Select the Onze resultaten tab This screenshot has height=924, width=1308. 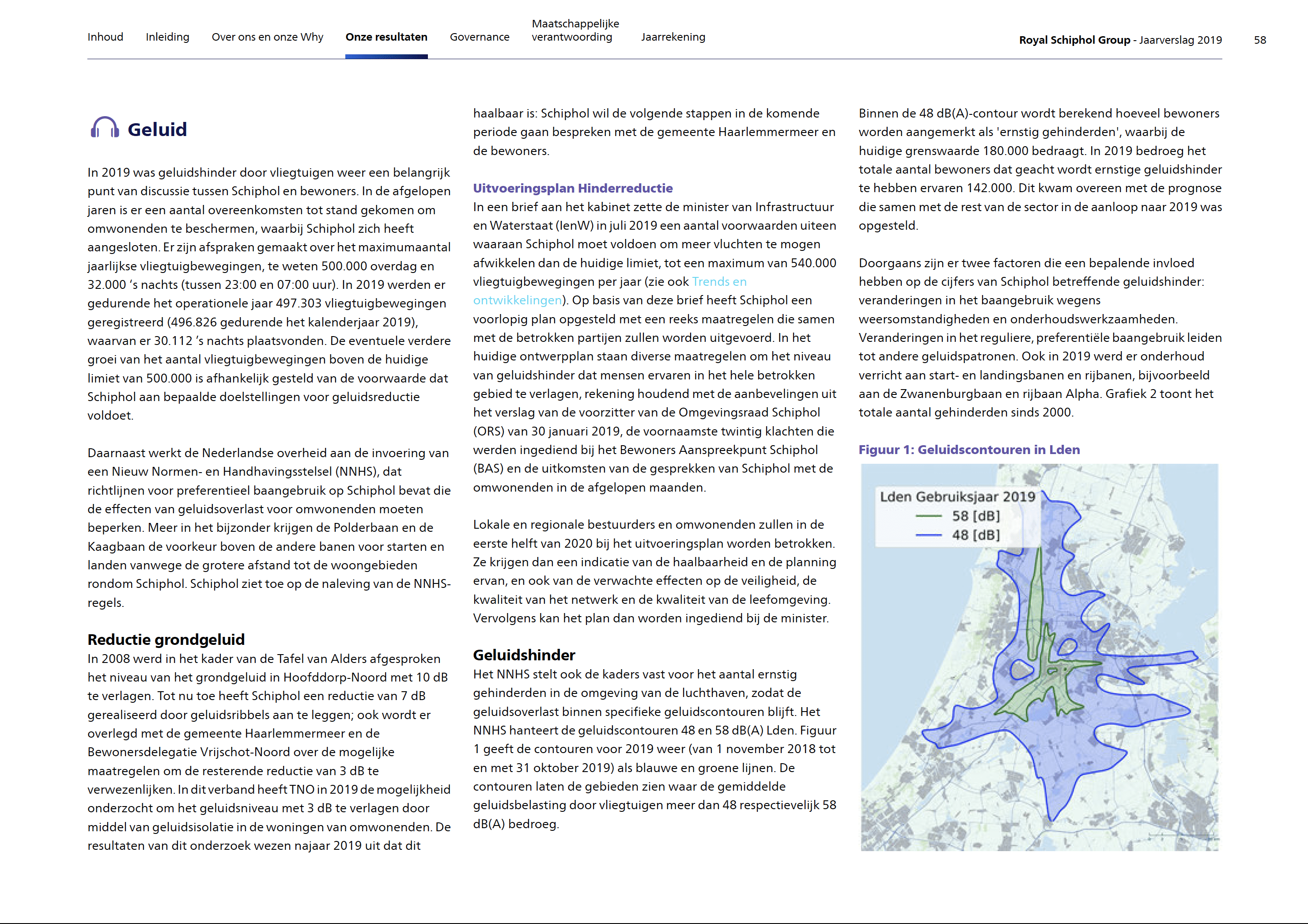386,37
